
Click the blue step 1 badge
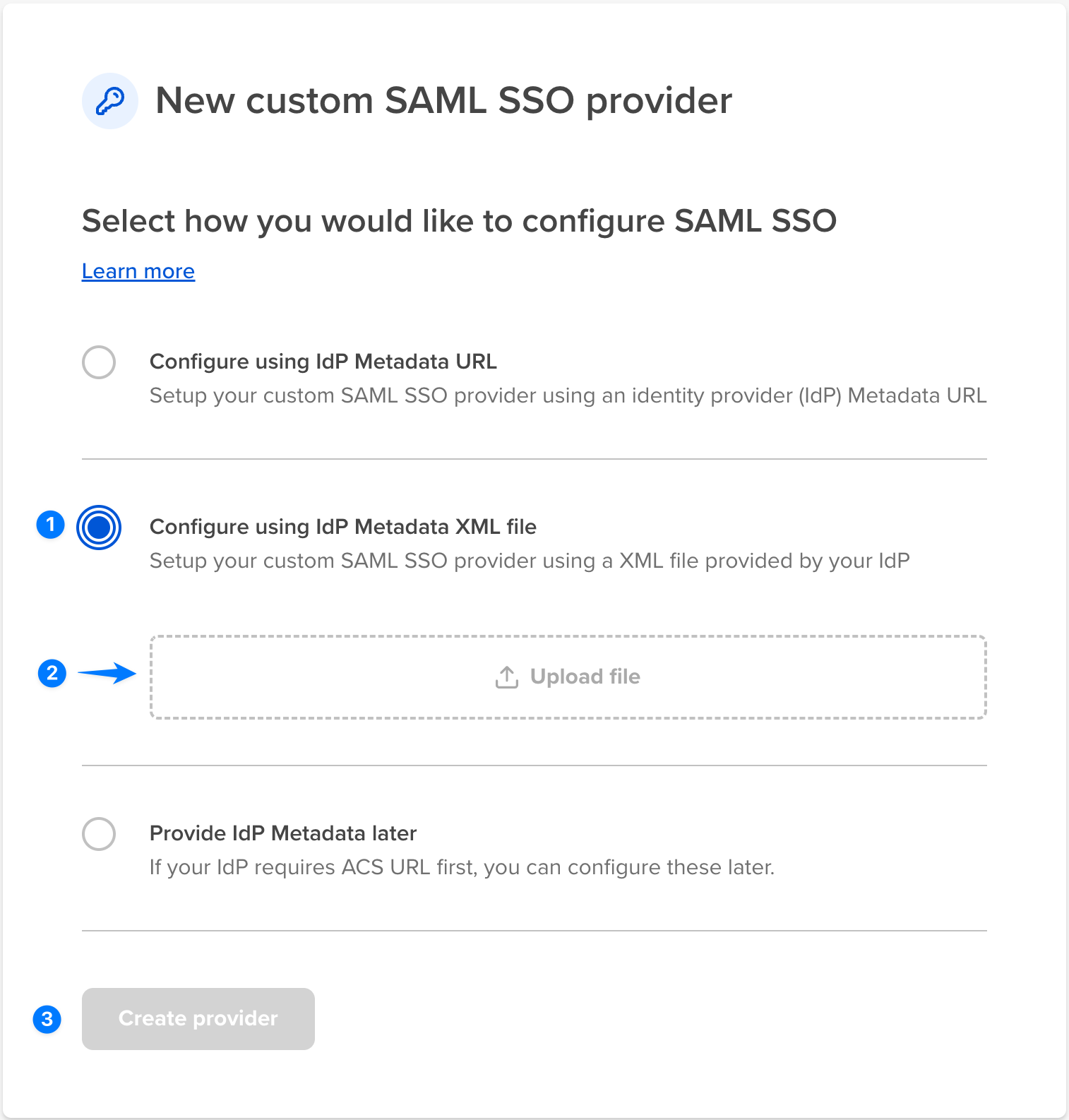pos(50,525)
